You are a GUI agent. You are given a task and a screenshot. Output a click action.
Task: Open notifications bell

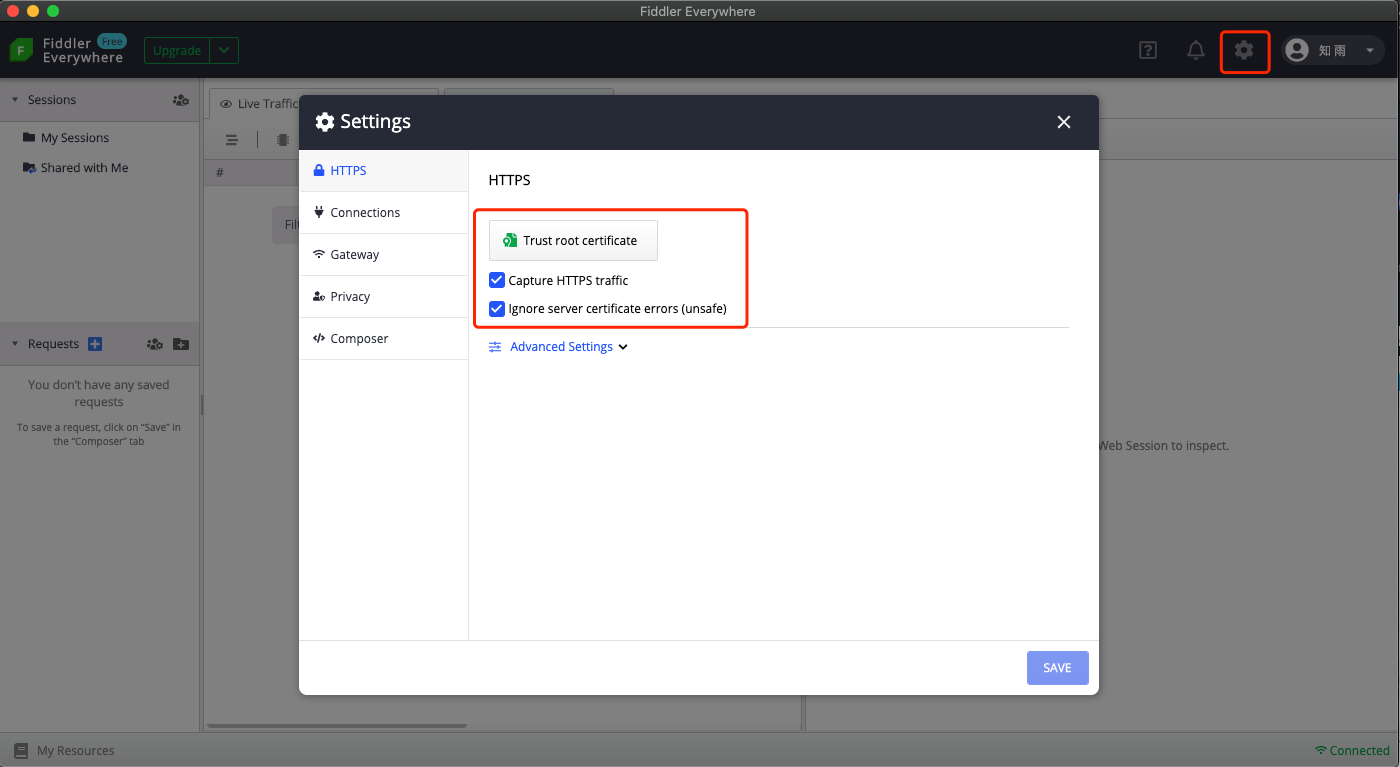1196,50
